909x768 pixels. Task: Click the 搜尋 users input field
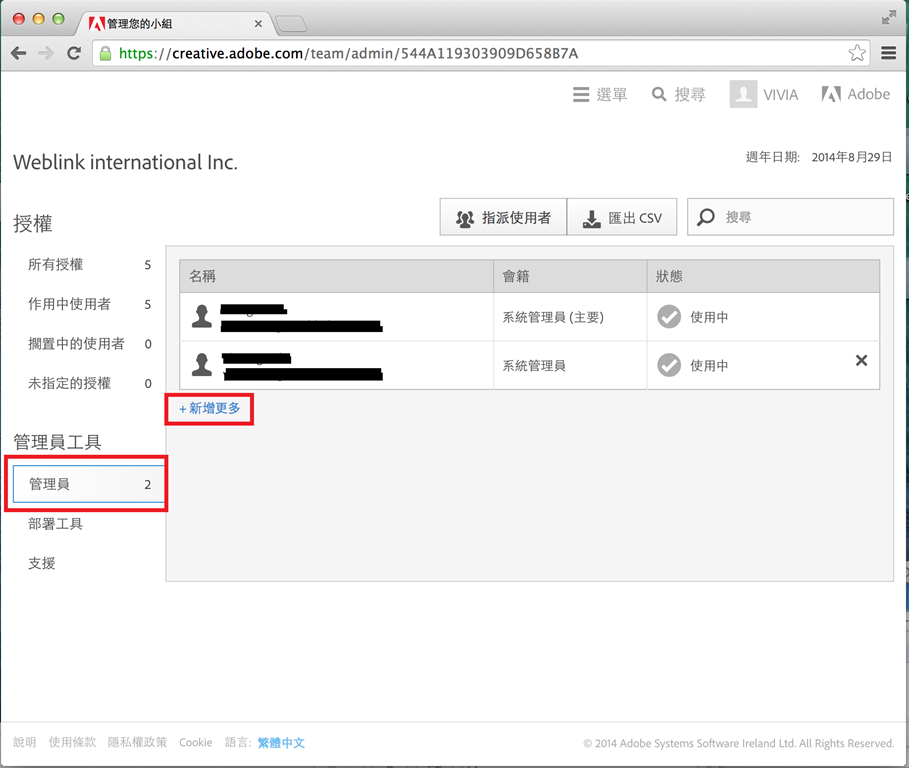[x=790, y=217]
